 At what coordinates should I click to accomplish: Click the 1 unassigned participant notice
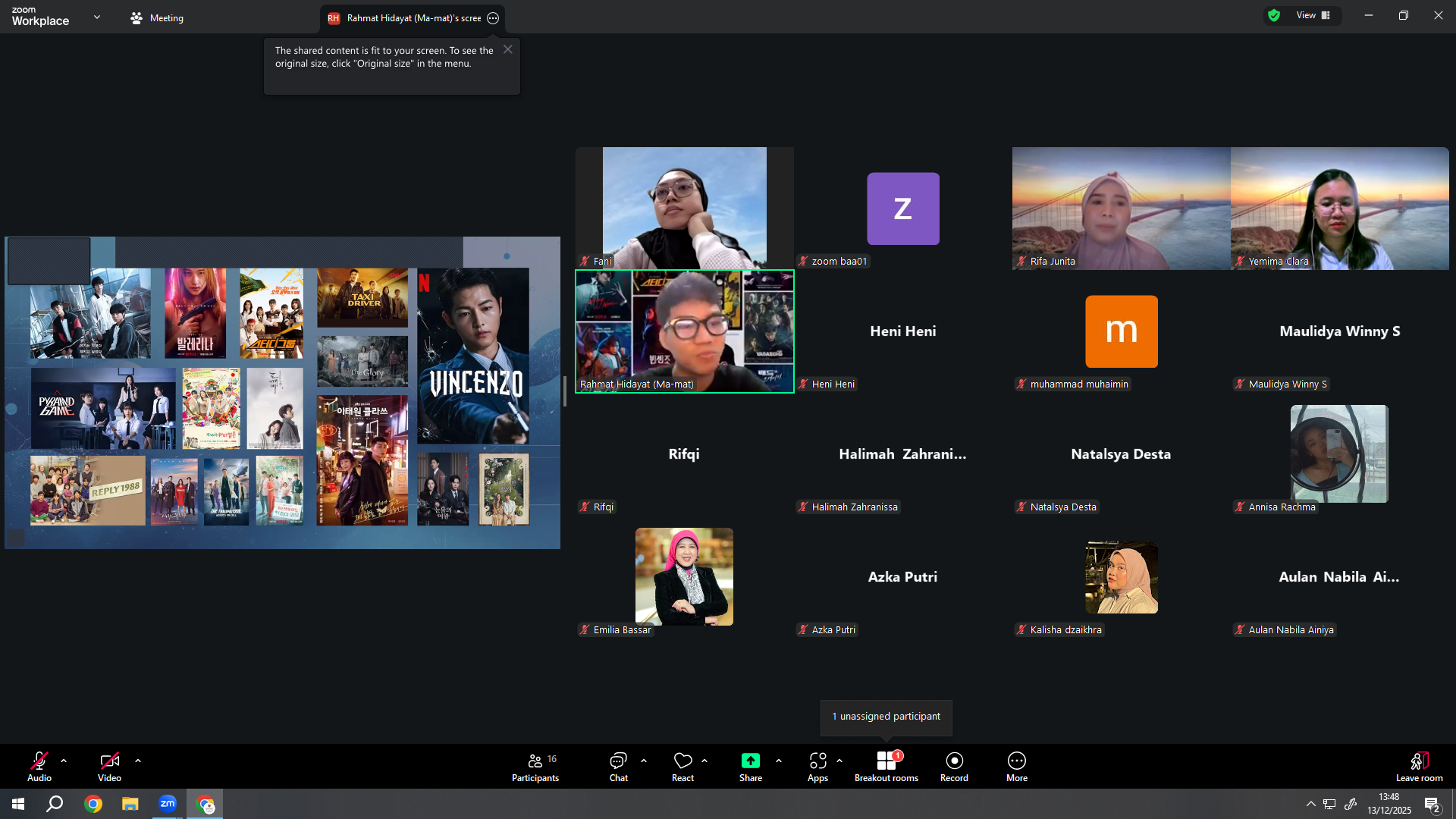tap(886, 717)
